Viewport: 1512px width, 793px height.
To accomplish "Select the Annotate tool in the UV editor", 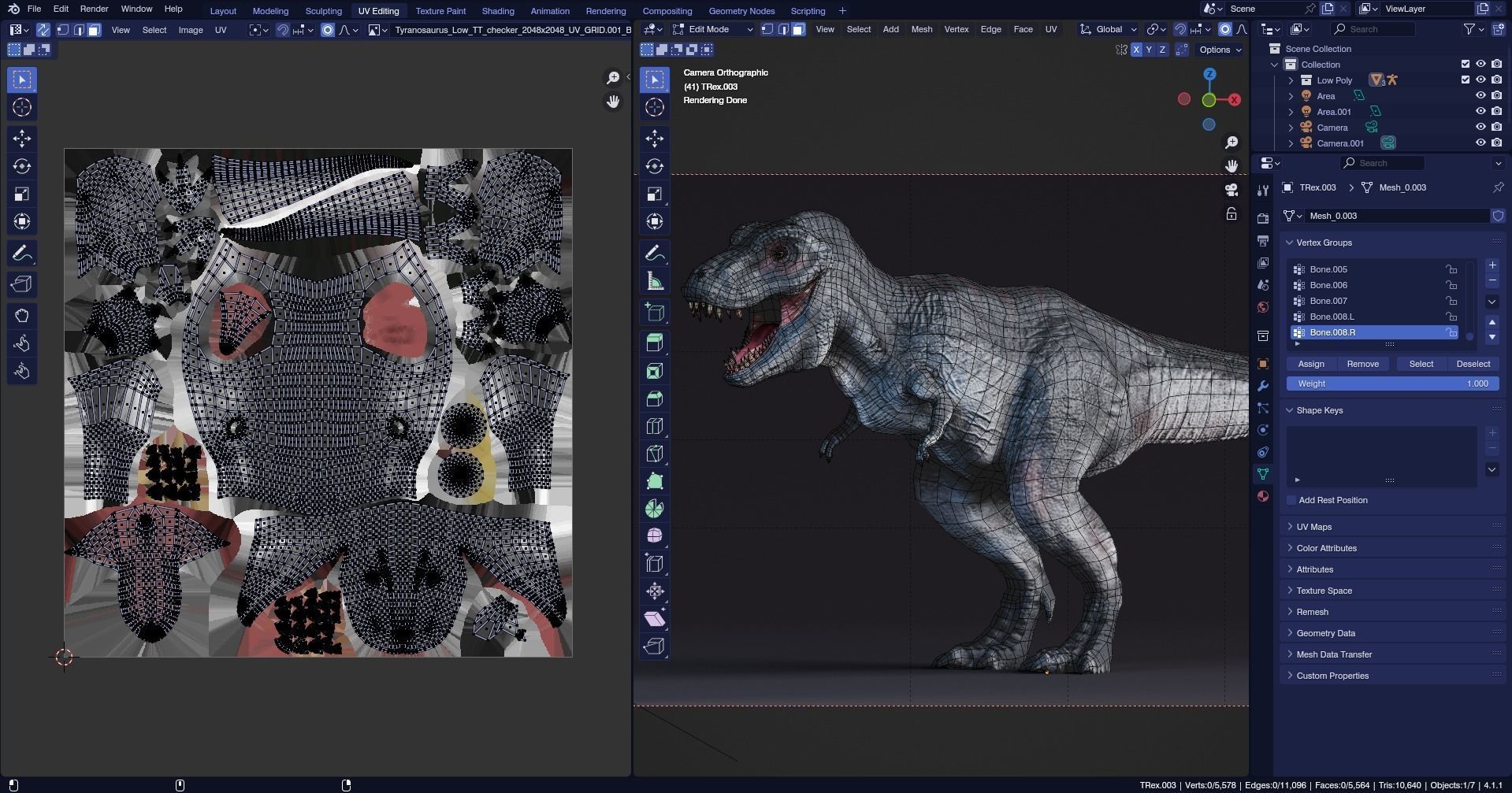I will [x=22, y=254].
